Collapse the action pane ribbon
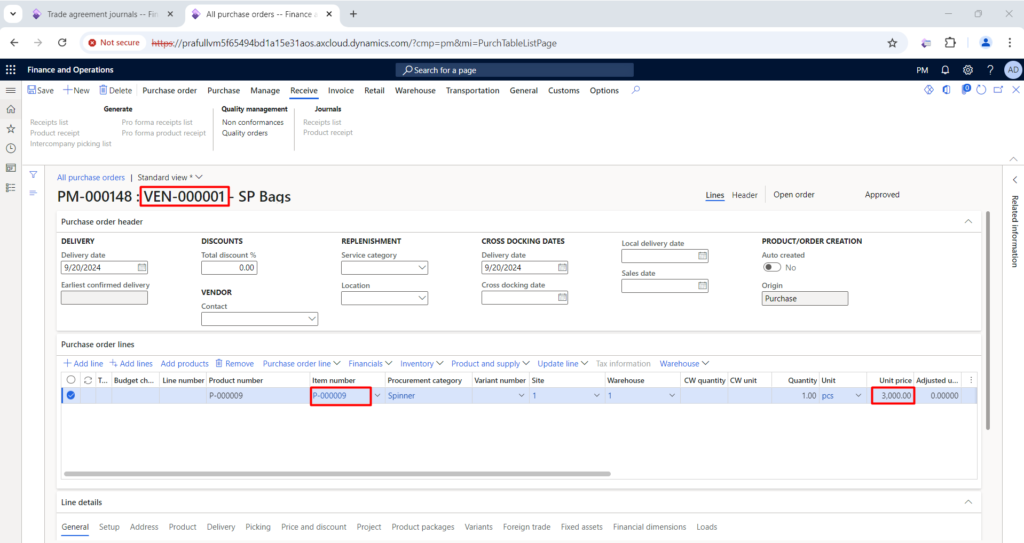Viewport: 1024px width, 543px height. pos(1013,159)
